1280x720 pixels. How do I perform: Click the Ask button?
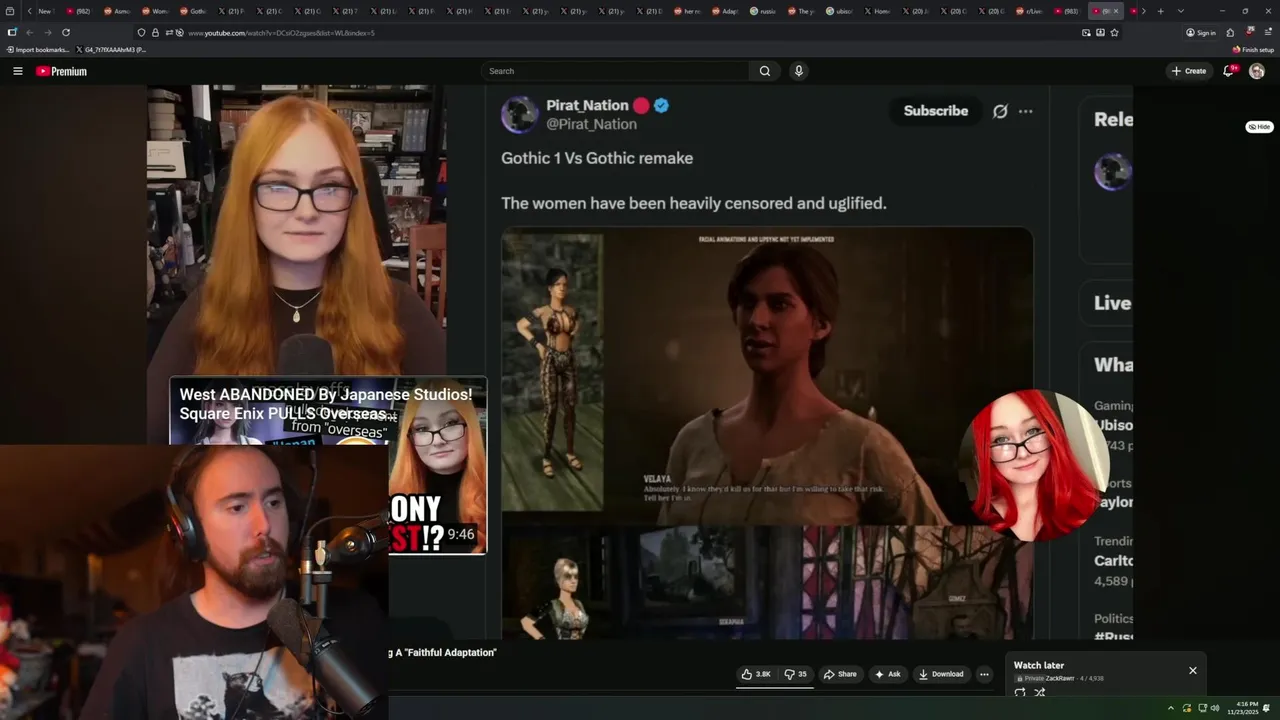pyautogui.click(x=888, y=674)
